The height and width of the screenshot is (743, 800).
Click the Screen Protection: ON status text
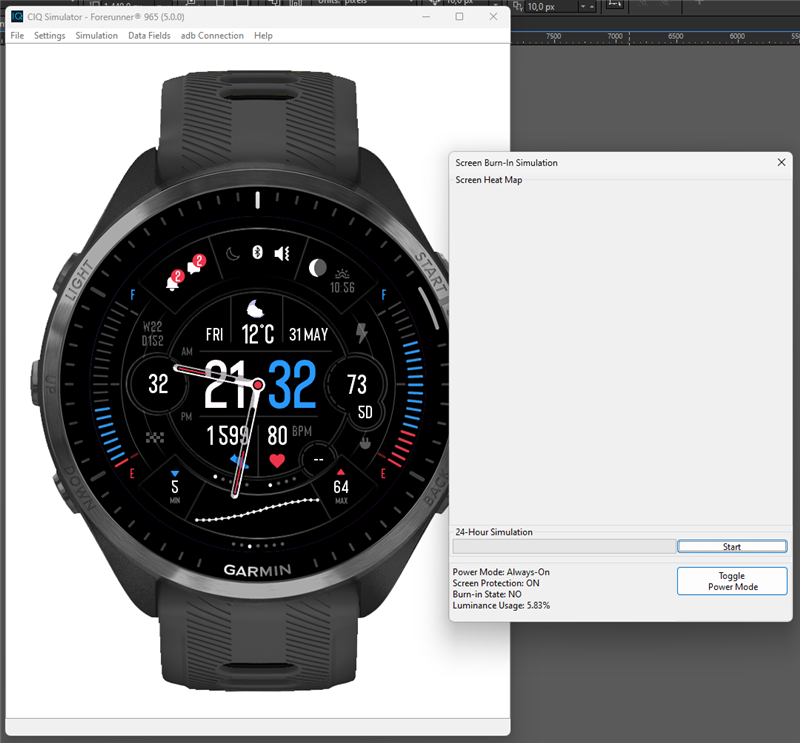496,583
